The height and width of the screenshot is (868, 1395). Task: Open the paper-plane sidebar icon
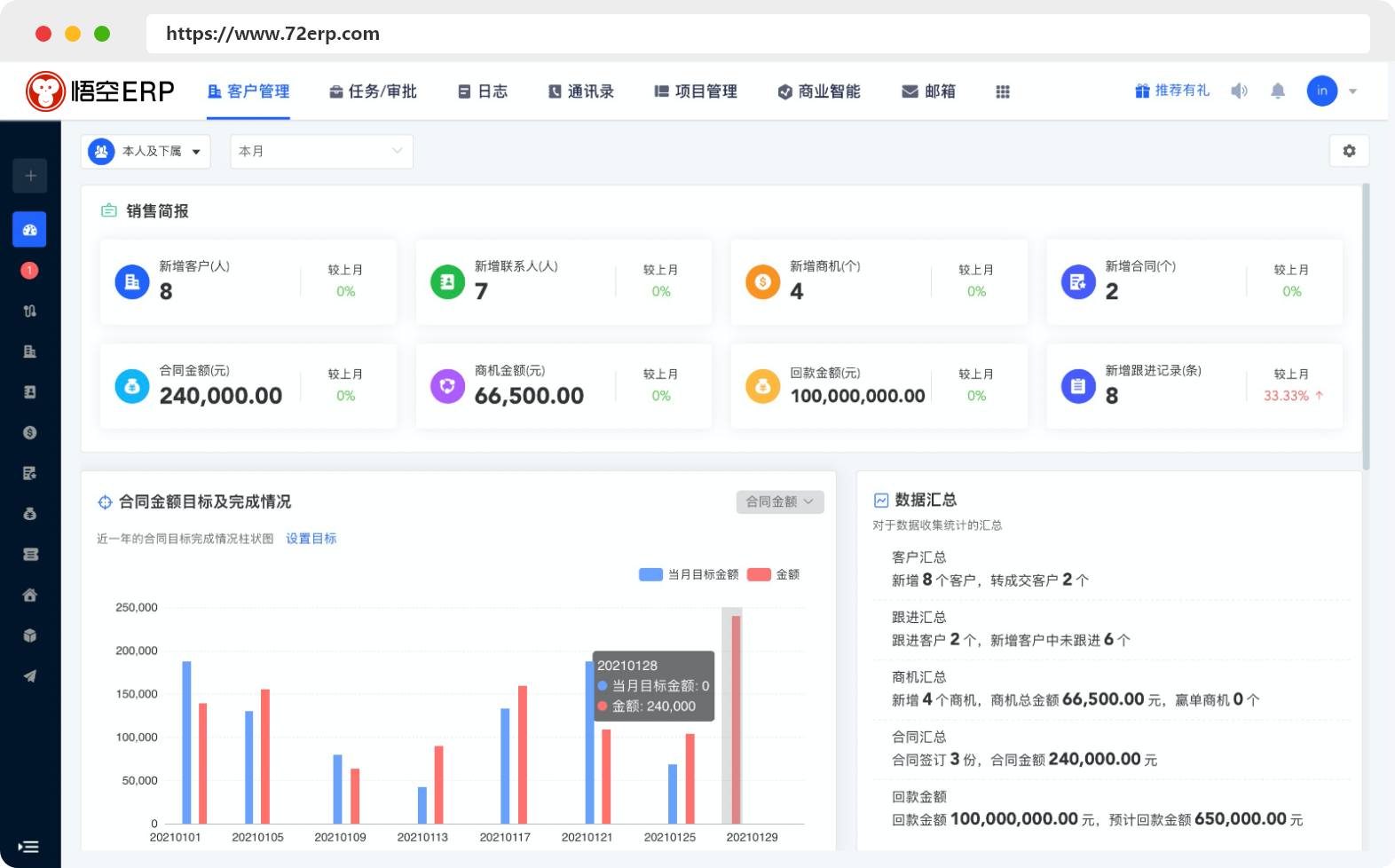click(29, 676)
